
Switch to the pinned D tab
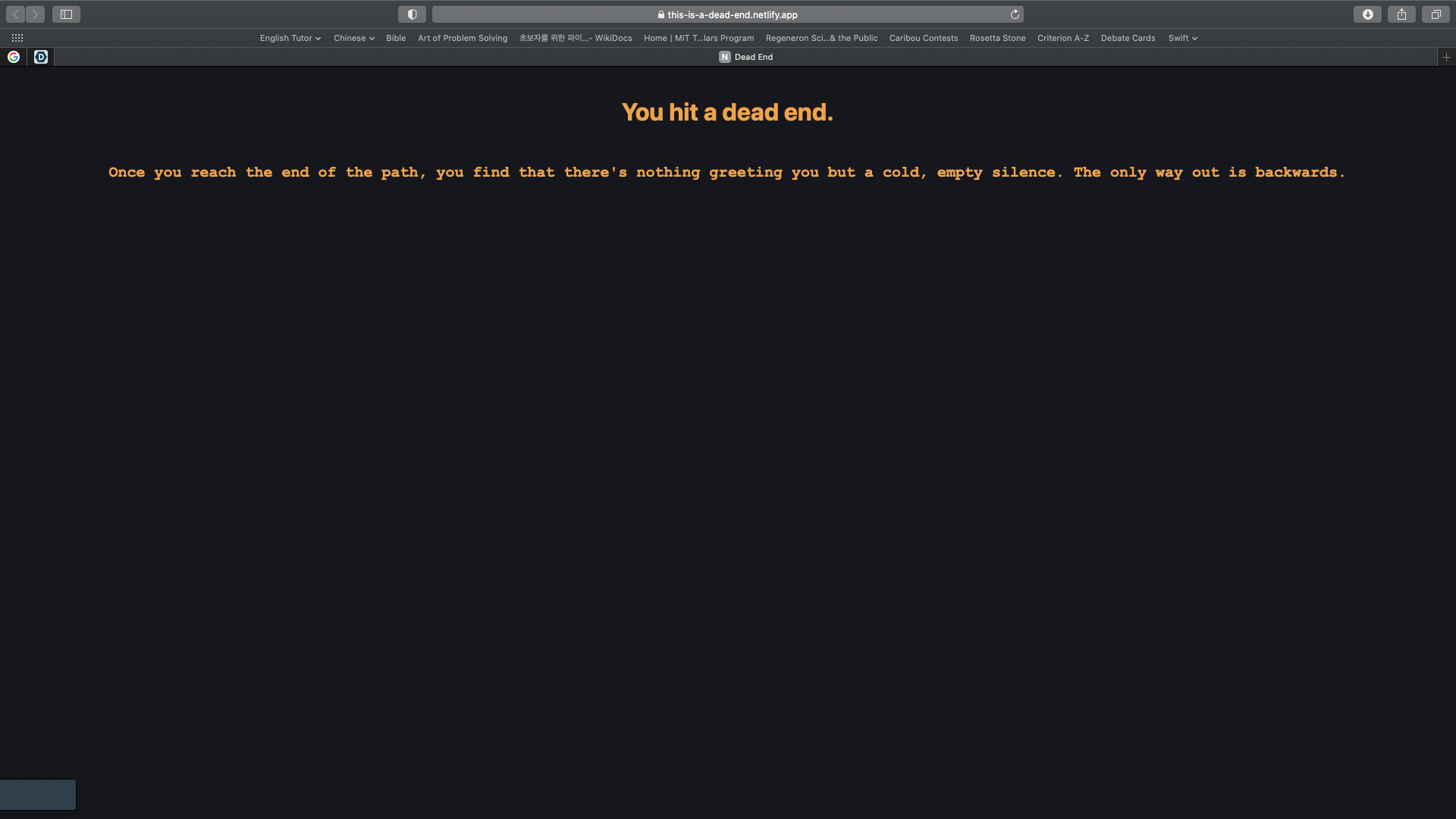[41, 57]
